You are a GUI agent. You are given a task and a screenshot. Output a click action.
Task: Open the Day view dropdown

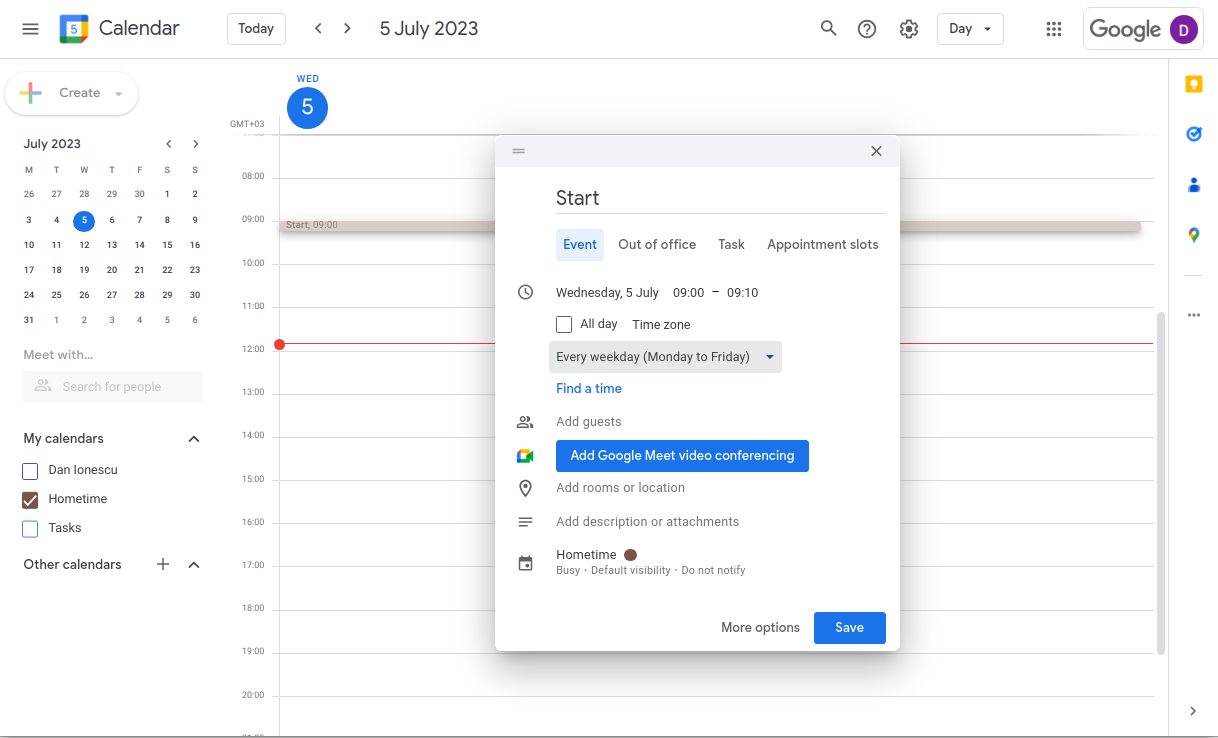[x=969, y=29]
